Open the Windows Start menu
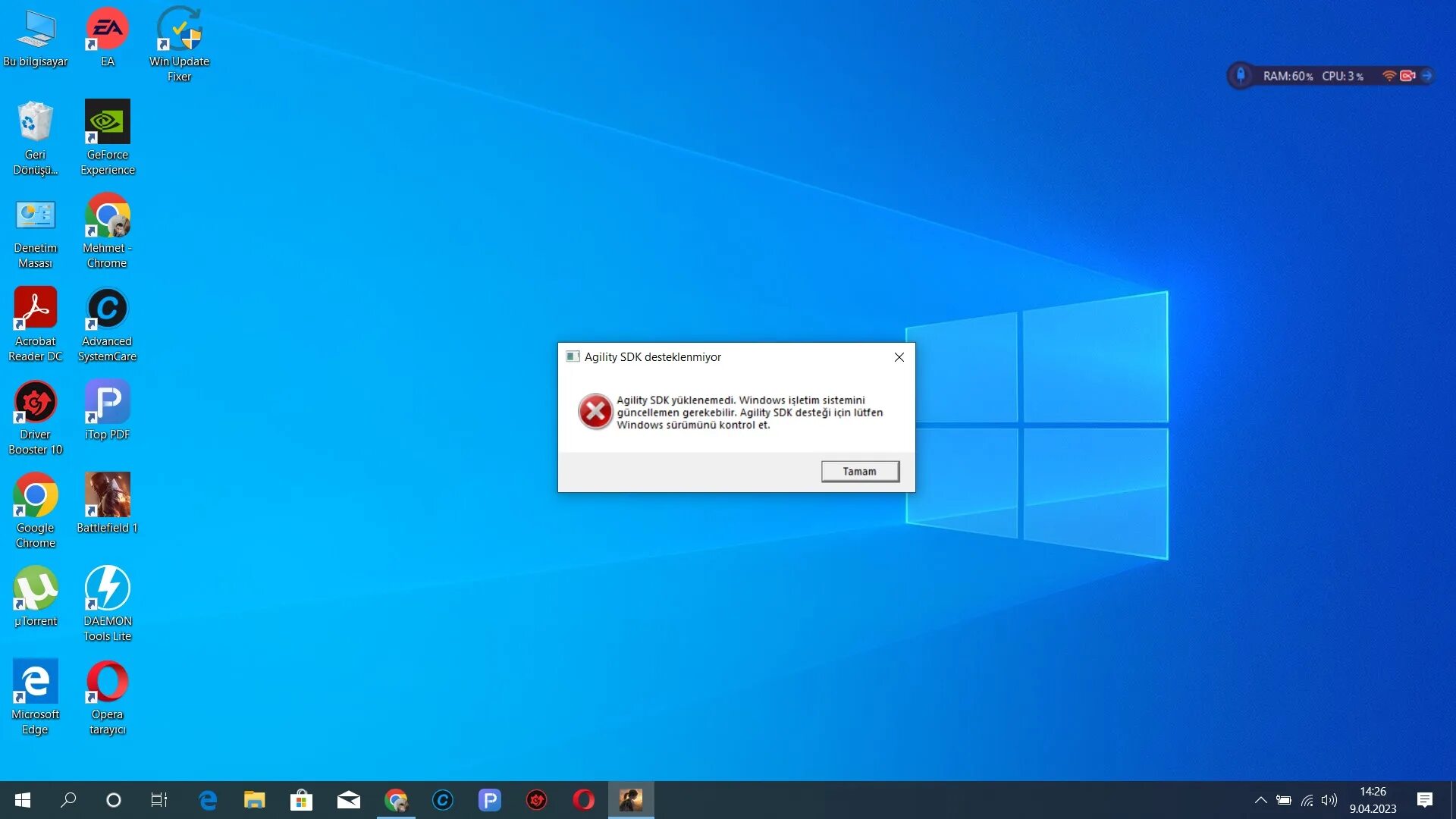1456x819 pixels. point(23,800)
